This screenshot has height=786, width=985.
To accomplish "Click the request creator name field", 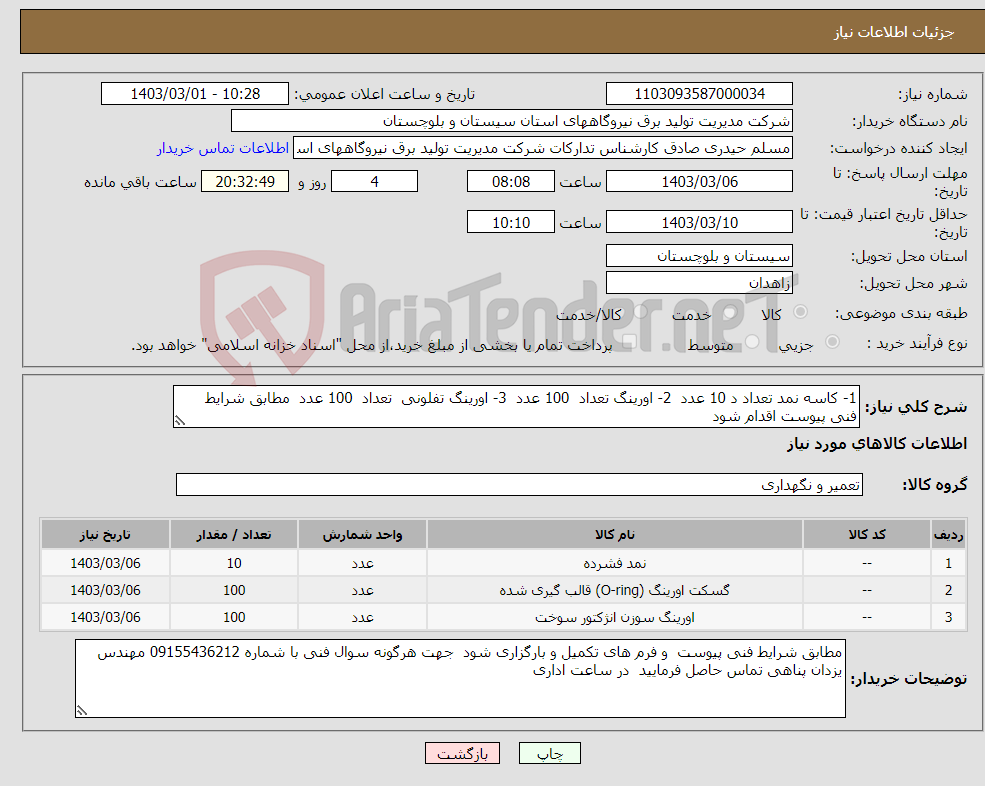I will click(x=543, y=148).
